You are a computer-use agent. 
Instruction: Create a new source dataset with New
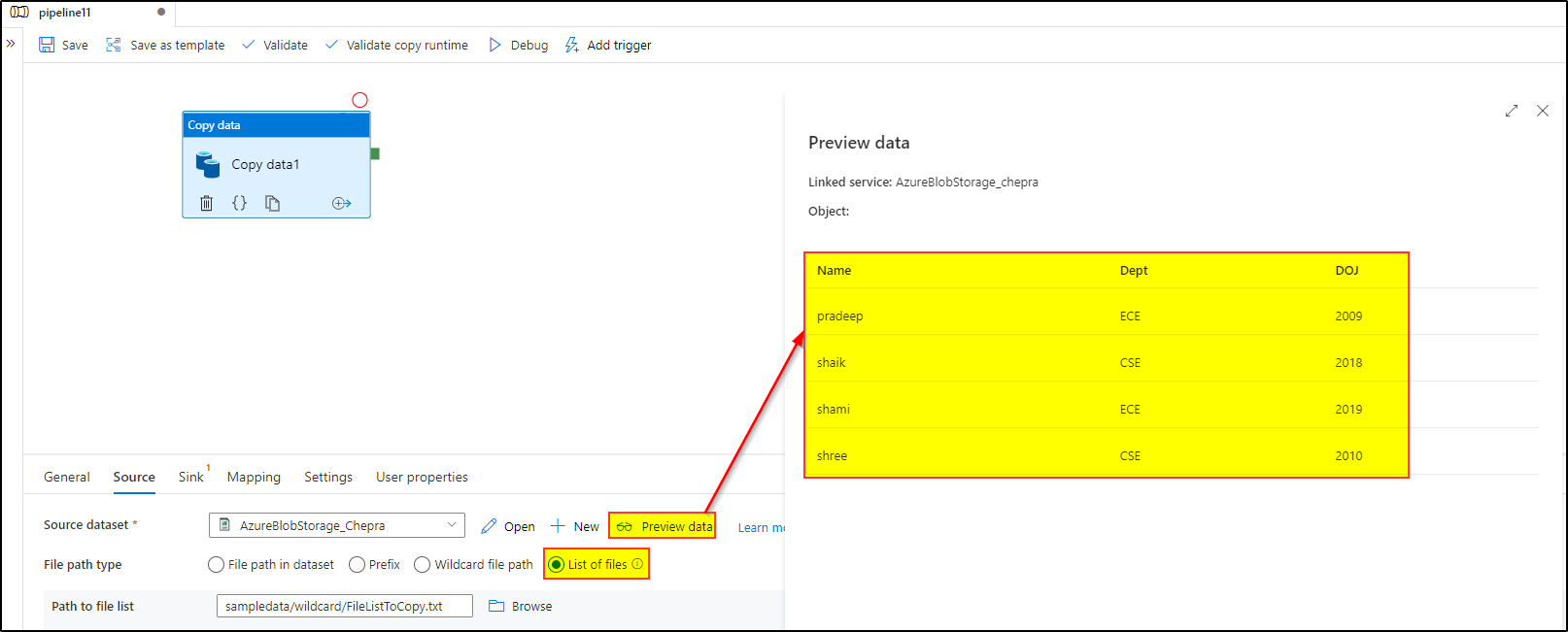pyautogui.click(x=574, y=525)
